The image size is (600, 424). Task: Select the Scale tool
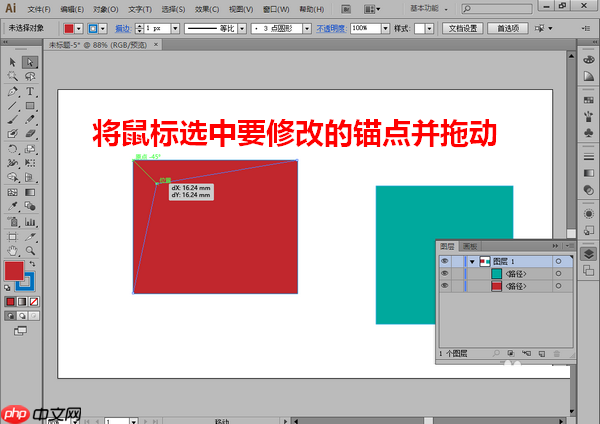30,149
